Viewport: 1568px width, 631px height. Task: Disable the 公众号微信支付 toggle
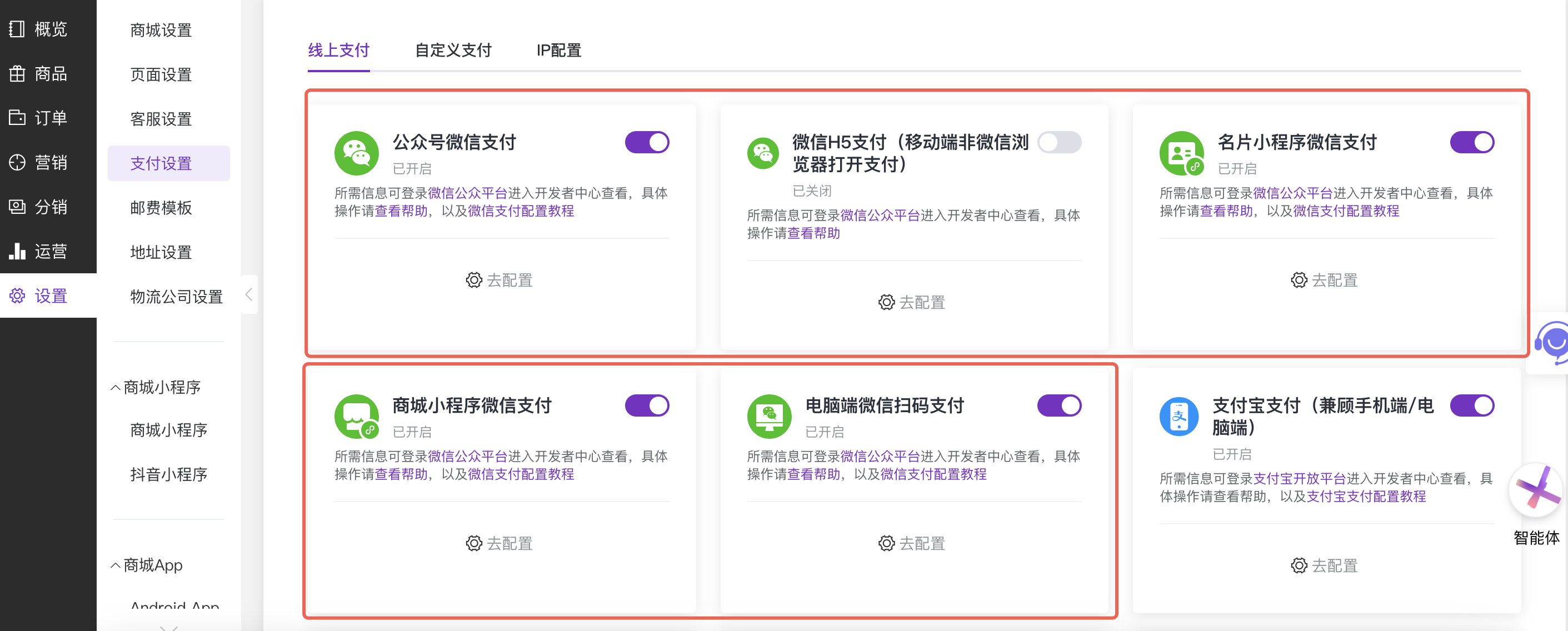(646, 142)
